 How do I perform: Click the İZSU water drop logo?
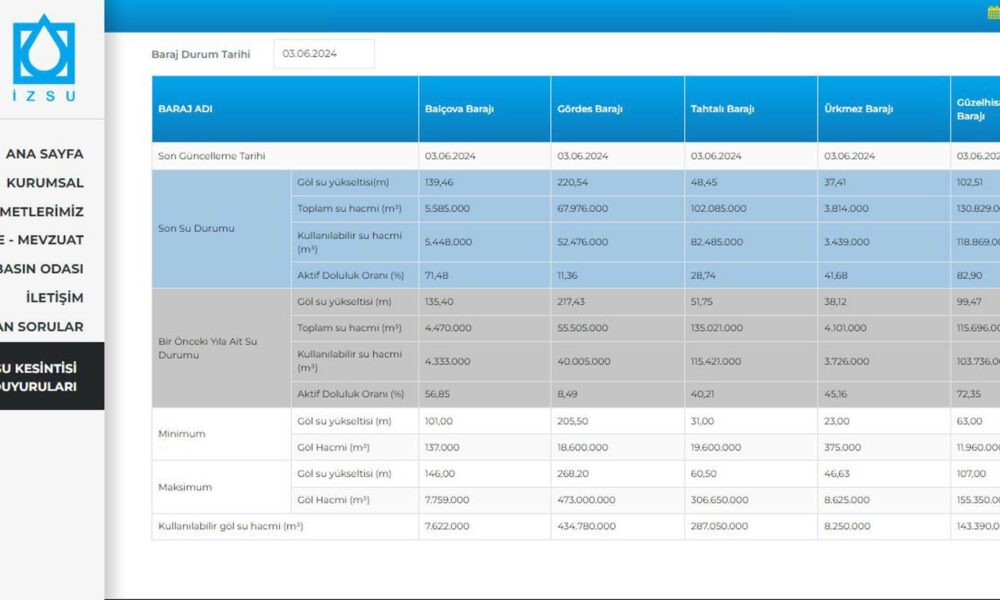pyautogui.click(x=43, y=50)
